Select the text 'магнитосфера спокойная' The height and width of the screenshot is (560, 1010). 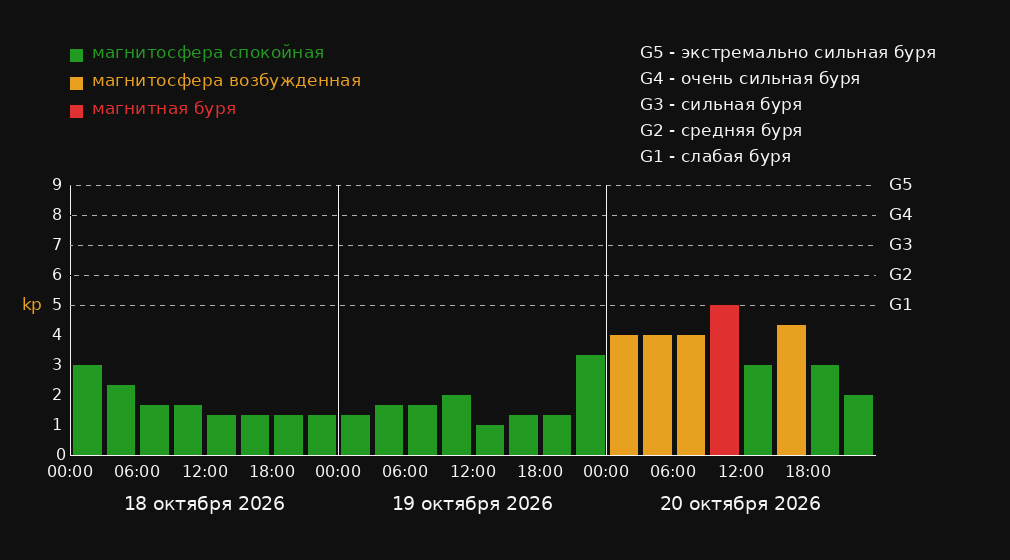pyautogui.click(x=208, y=53)
